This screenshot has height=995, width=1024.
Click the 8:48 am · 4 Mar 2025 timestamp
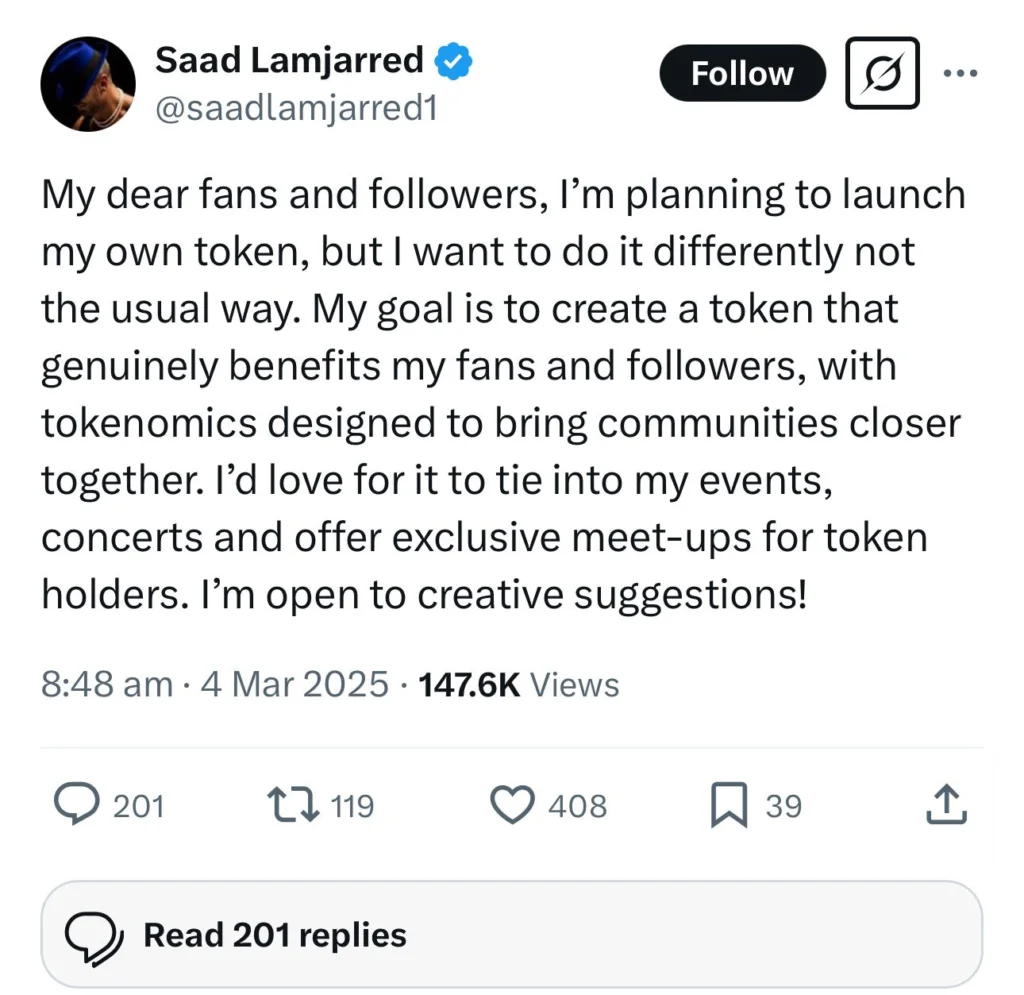click(214, 685)
